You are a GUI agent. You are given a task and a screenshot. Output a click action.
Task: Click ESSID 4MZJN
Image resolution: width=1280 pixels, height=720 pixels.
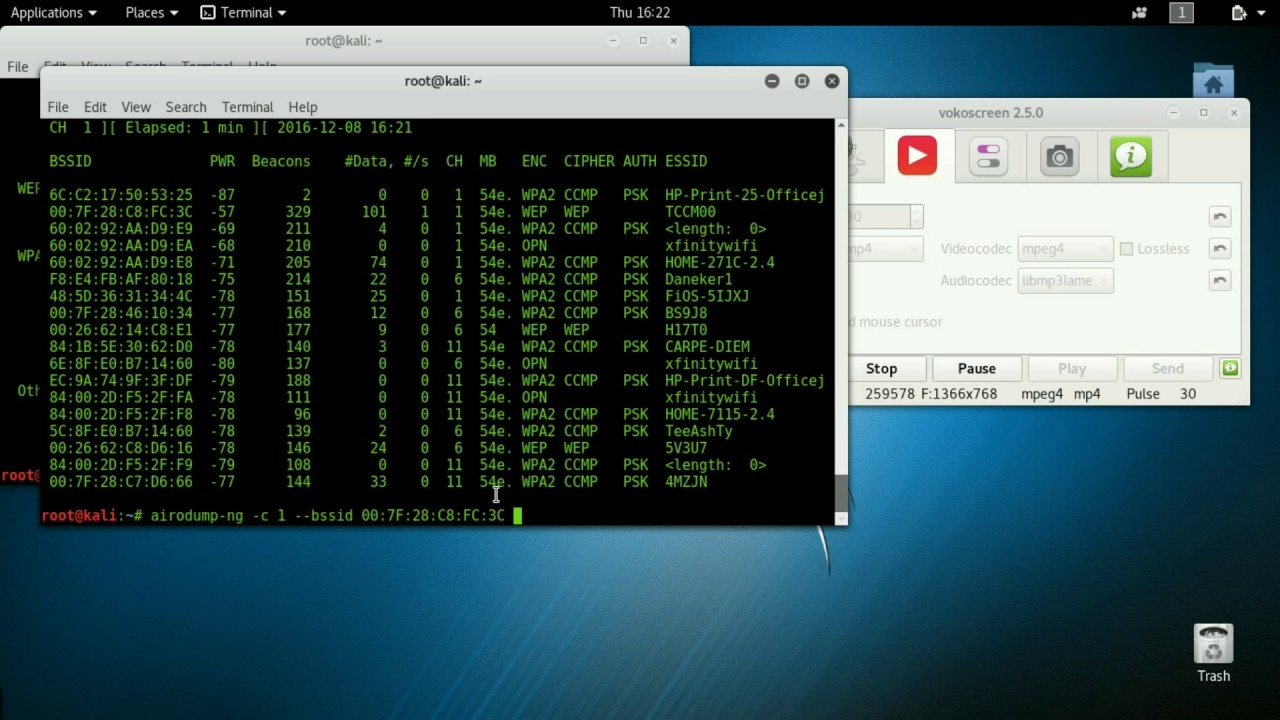point(686,482)
